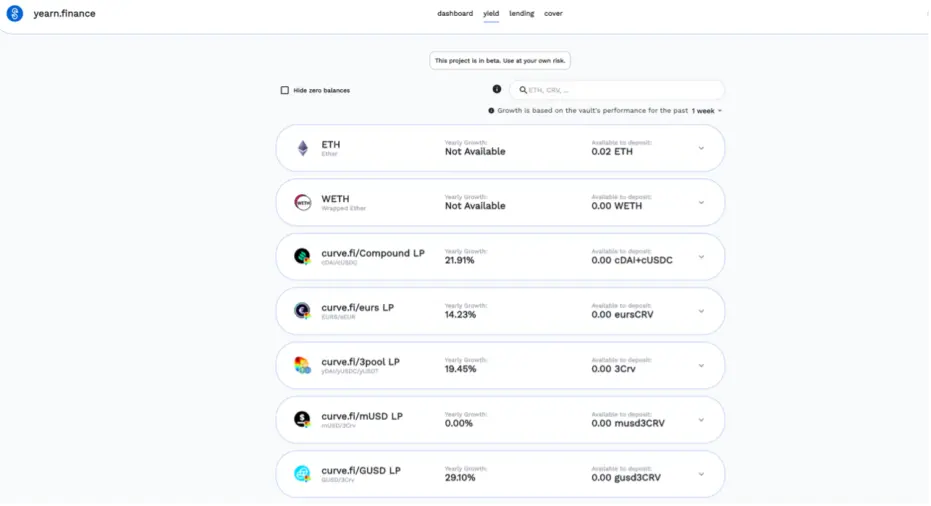The image size is (931, 506).
Task: Click the ETH vault diamond icon
Action: (303, 148)
